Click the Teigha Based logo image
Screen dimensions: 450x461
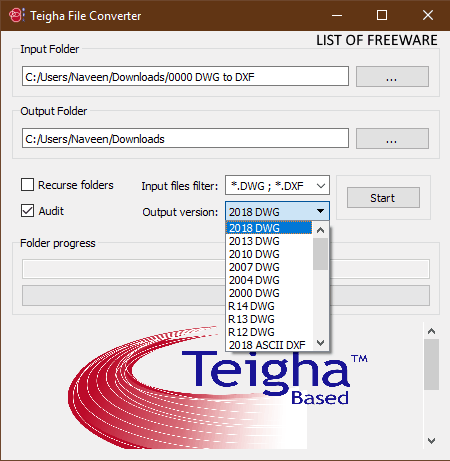coord(218,387)
